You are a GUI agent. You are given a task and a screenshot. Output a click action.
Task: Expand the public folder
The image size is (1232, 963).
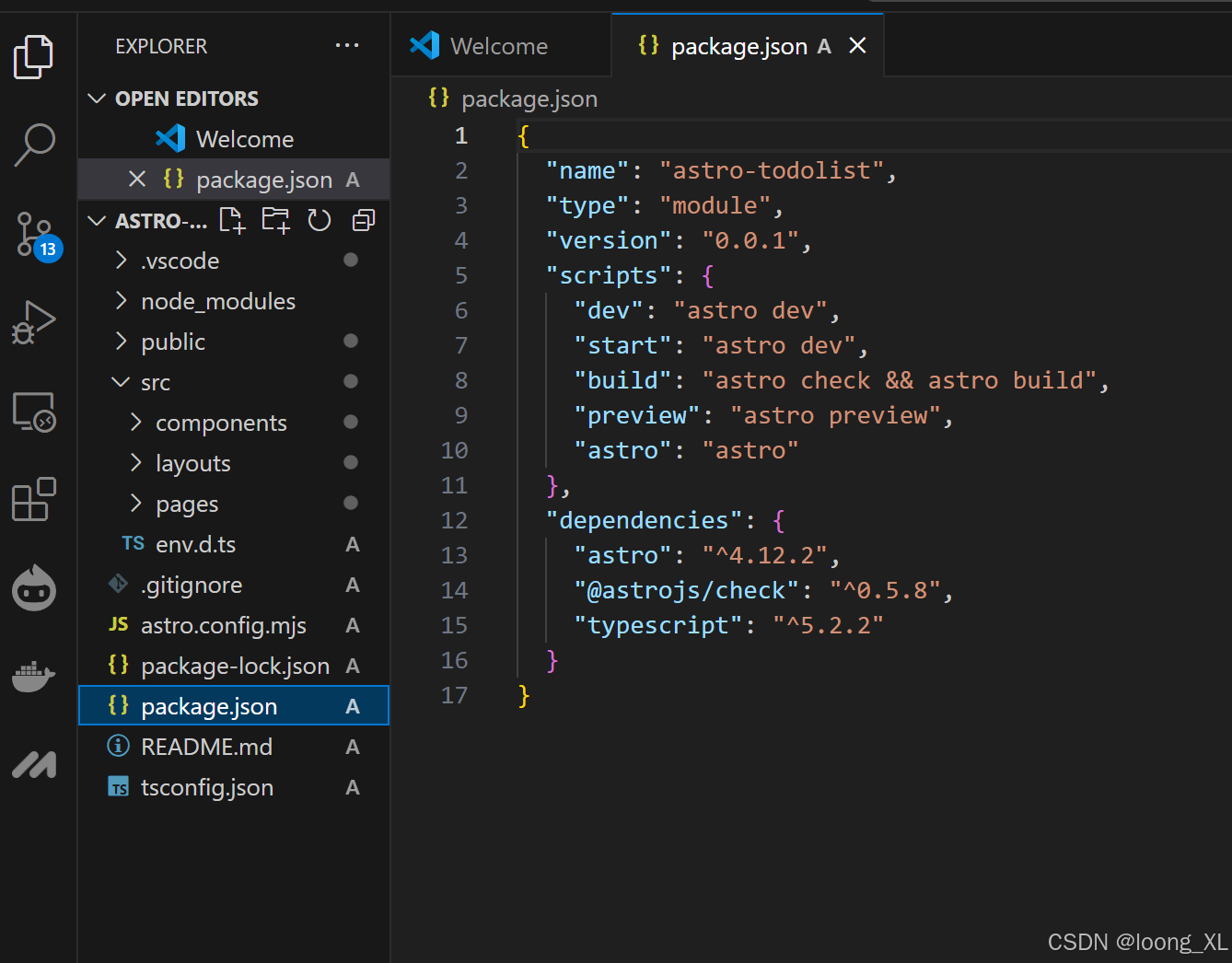[121, 342]
